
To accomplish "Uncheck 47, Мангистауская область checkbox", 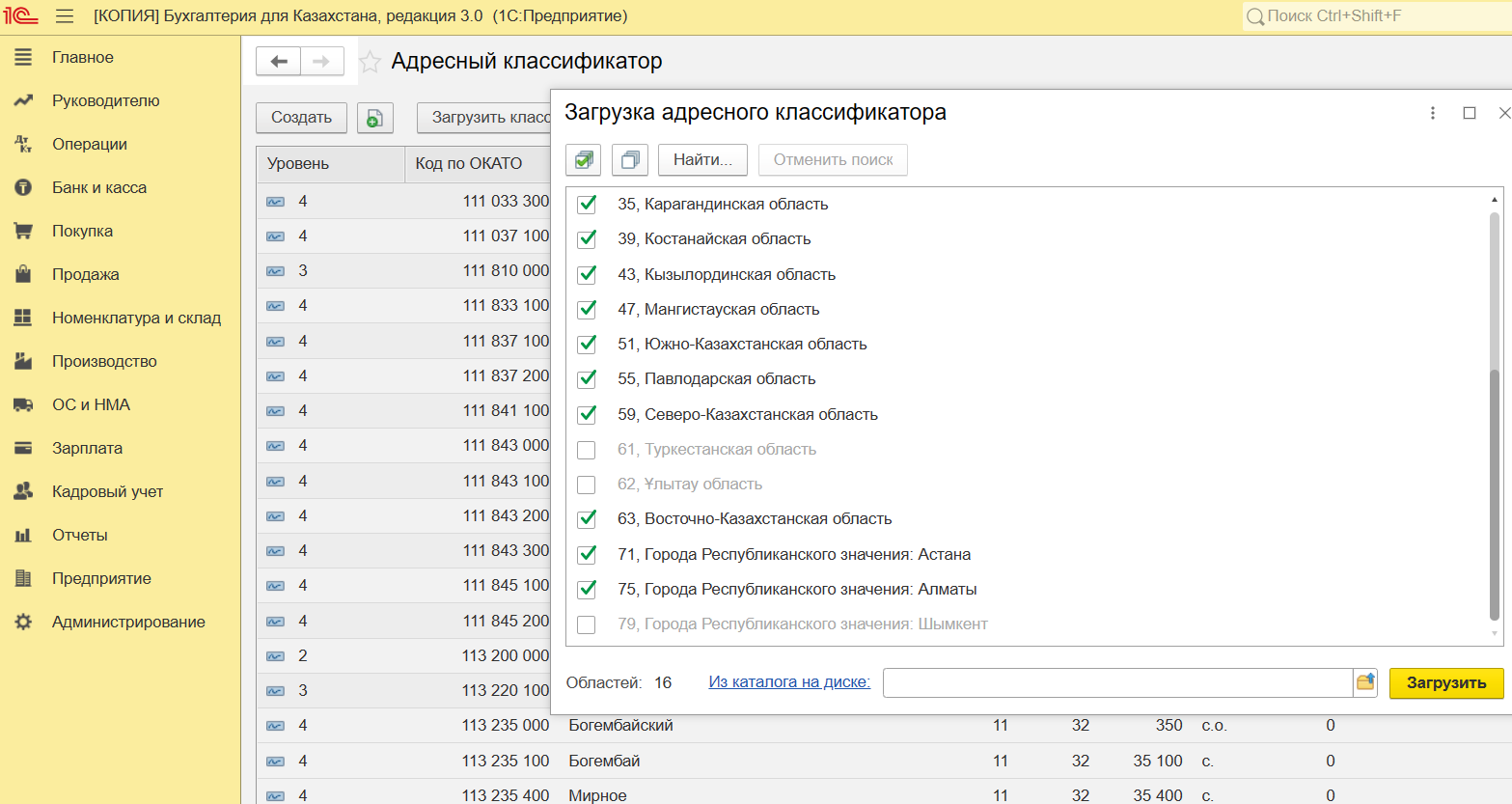I will tap(587, 310).
